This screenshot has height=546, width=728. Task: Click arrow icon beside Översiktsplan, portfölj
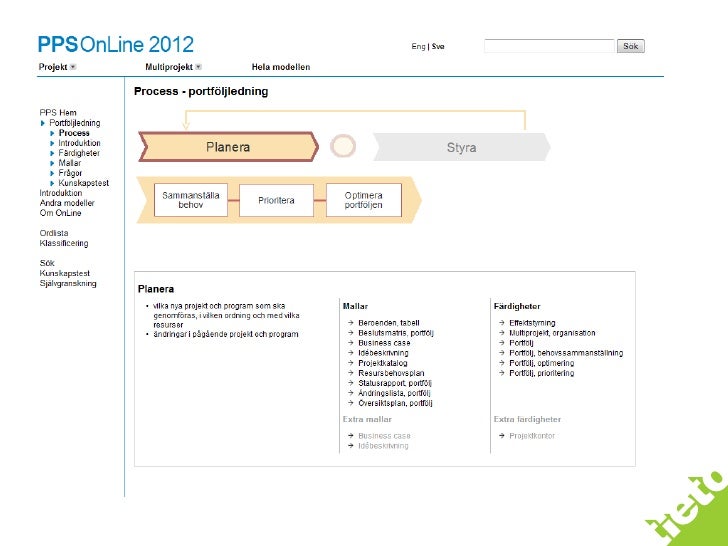351,403
